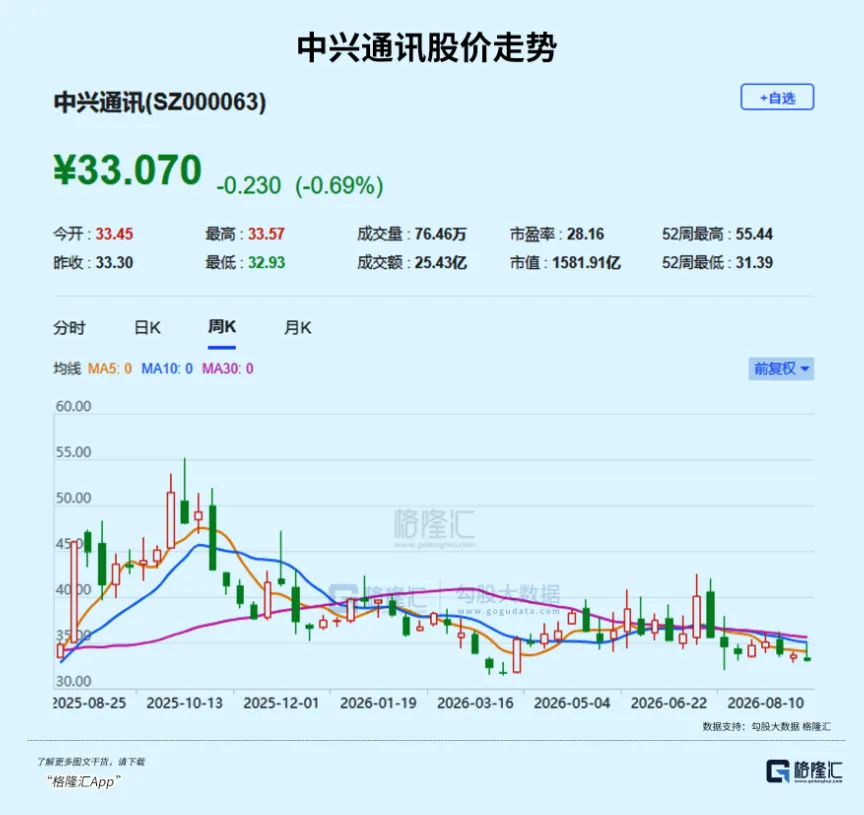
Task: Select the 周K tab
Action: point(222,327)
